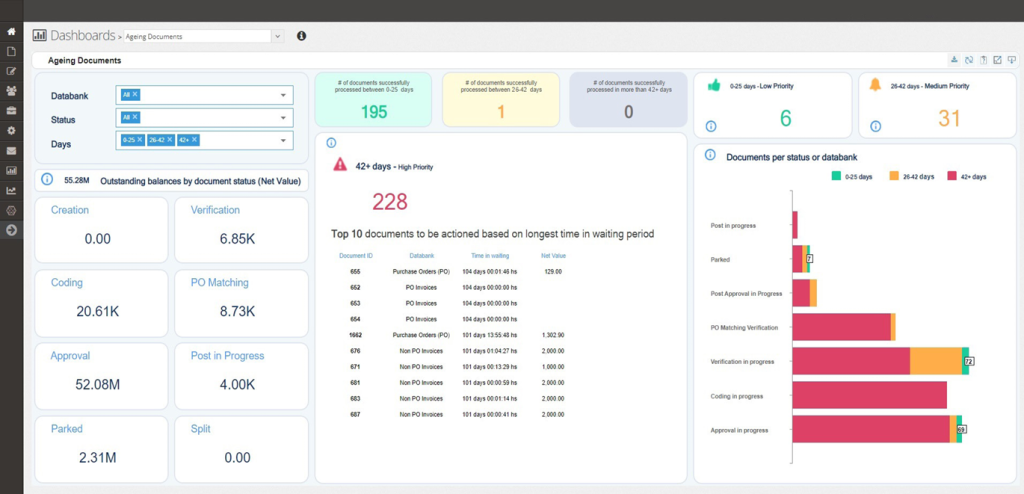Screen dimensions: 1024x494
Task: Open the gear settings icon in sidebar
Action: coord(11,131)
